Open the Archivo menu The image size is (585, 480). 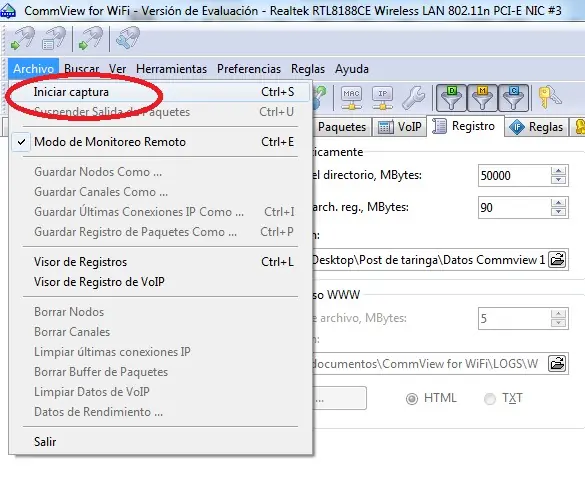tap(34, 69)
